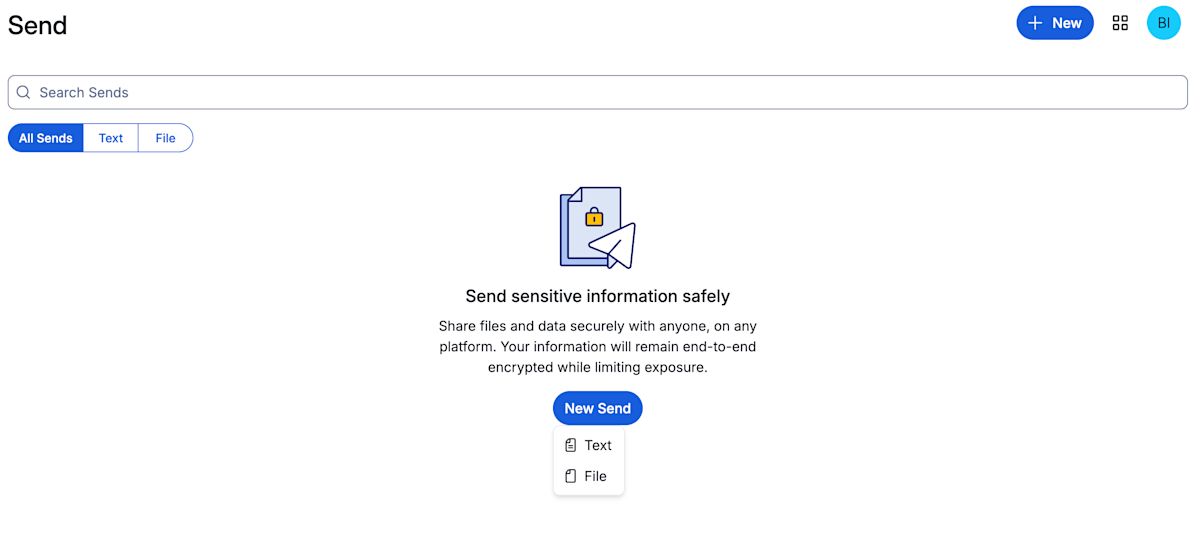
Task: Click the text document icon in the dropdown
Action: point(570,445)
